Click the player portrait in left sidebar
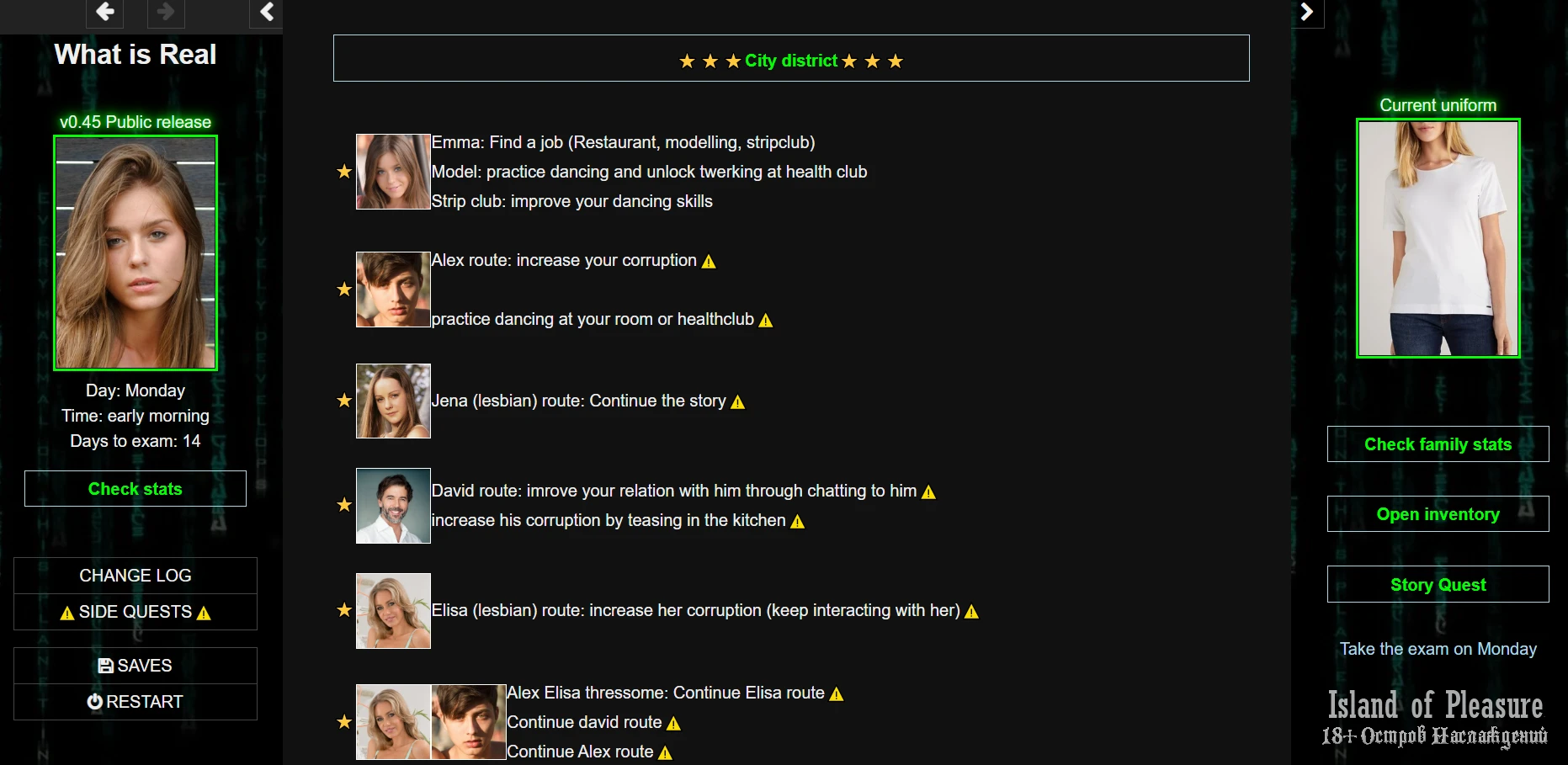The width and height of the screenshot is (1568, 765). click(x=136, y=252)
